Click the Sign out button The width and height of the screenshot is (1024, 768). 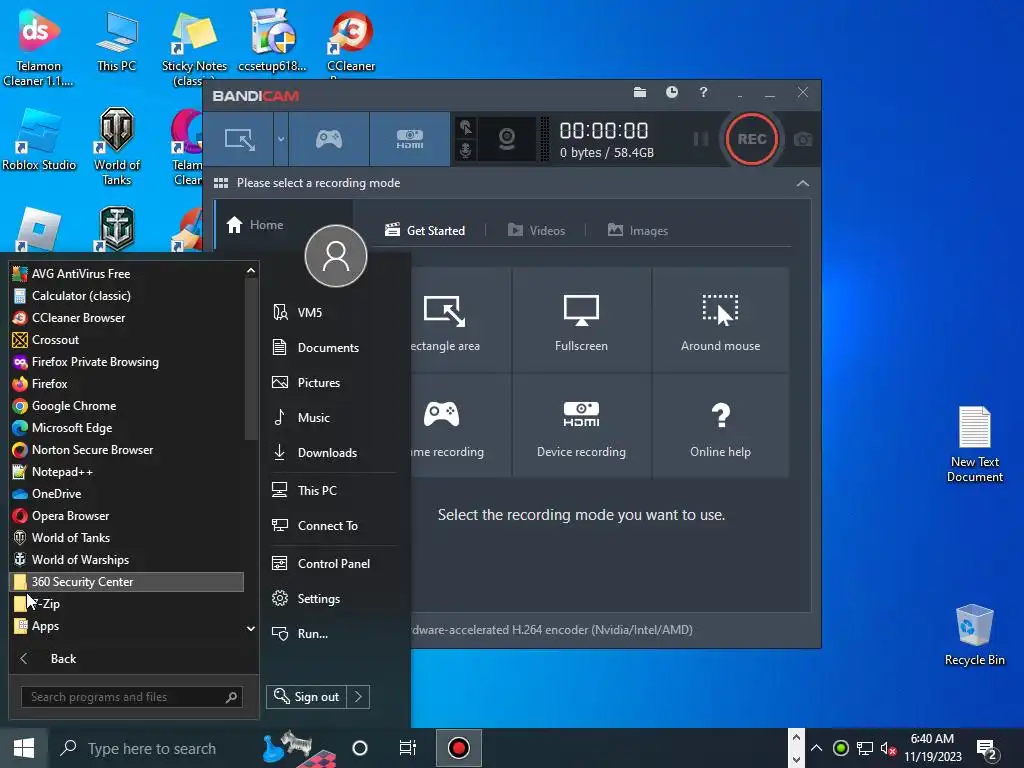point(307,697)
